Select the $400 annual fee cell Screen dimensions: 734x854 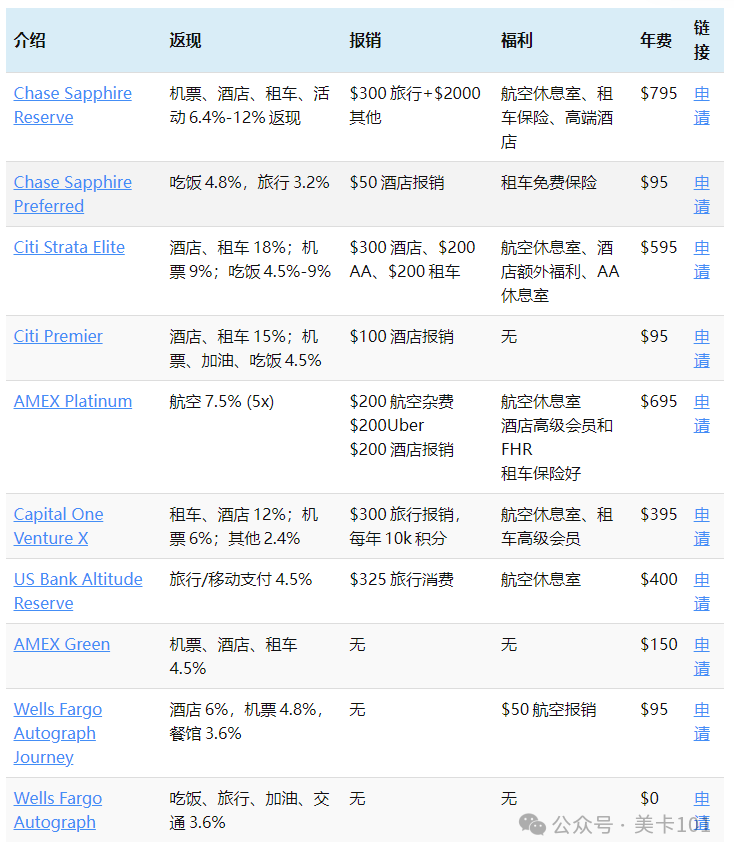pyautogui.click(x=659, y=579)
